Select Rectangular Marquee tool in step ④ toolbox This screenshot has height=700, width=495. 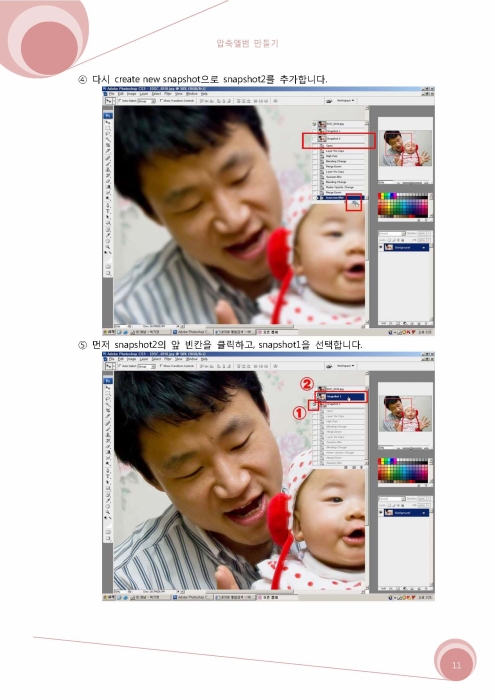[108, 128]
